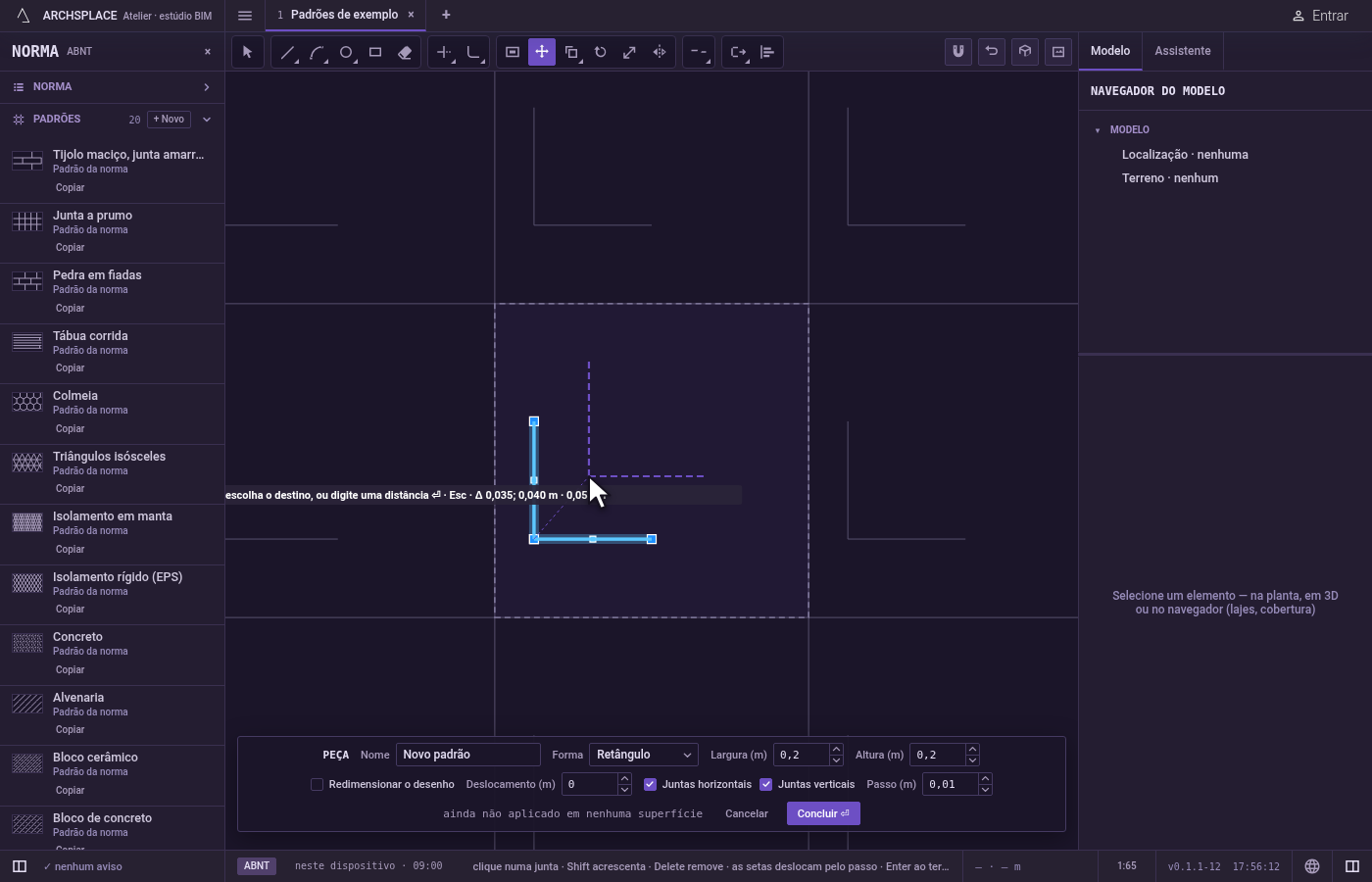Click the Nome input field

pyautogui.click(x=468, y=755)
